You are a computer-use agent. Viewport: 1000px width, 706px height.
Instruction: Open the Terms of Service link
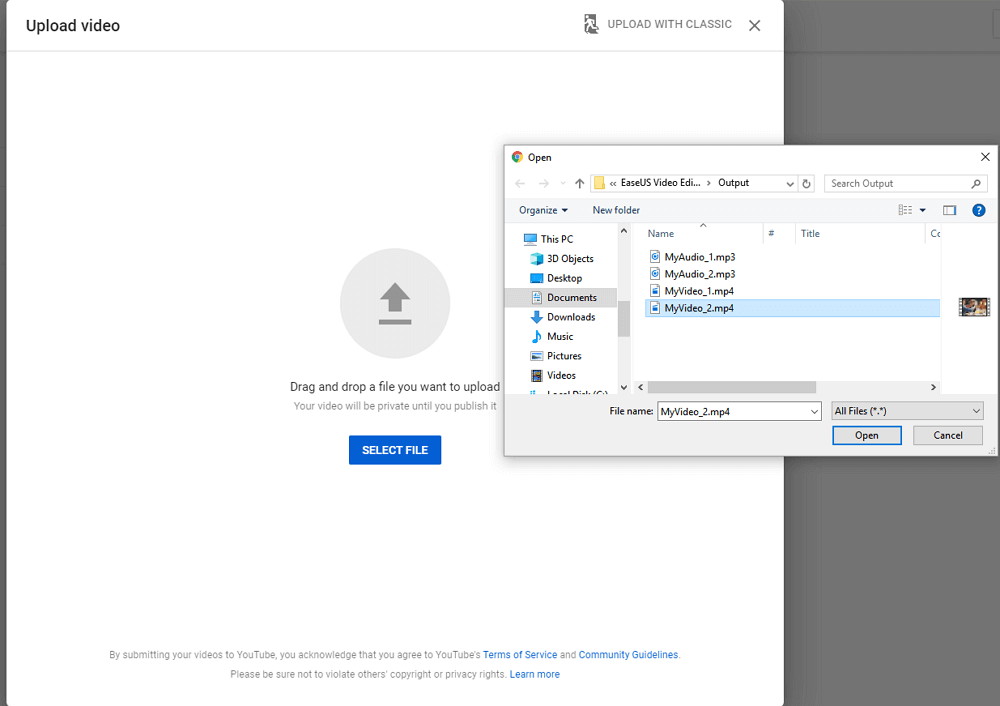pyautogui.click(x=519, y=655)
